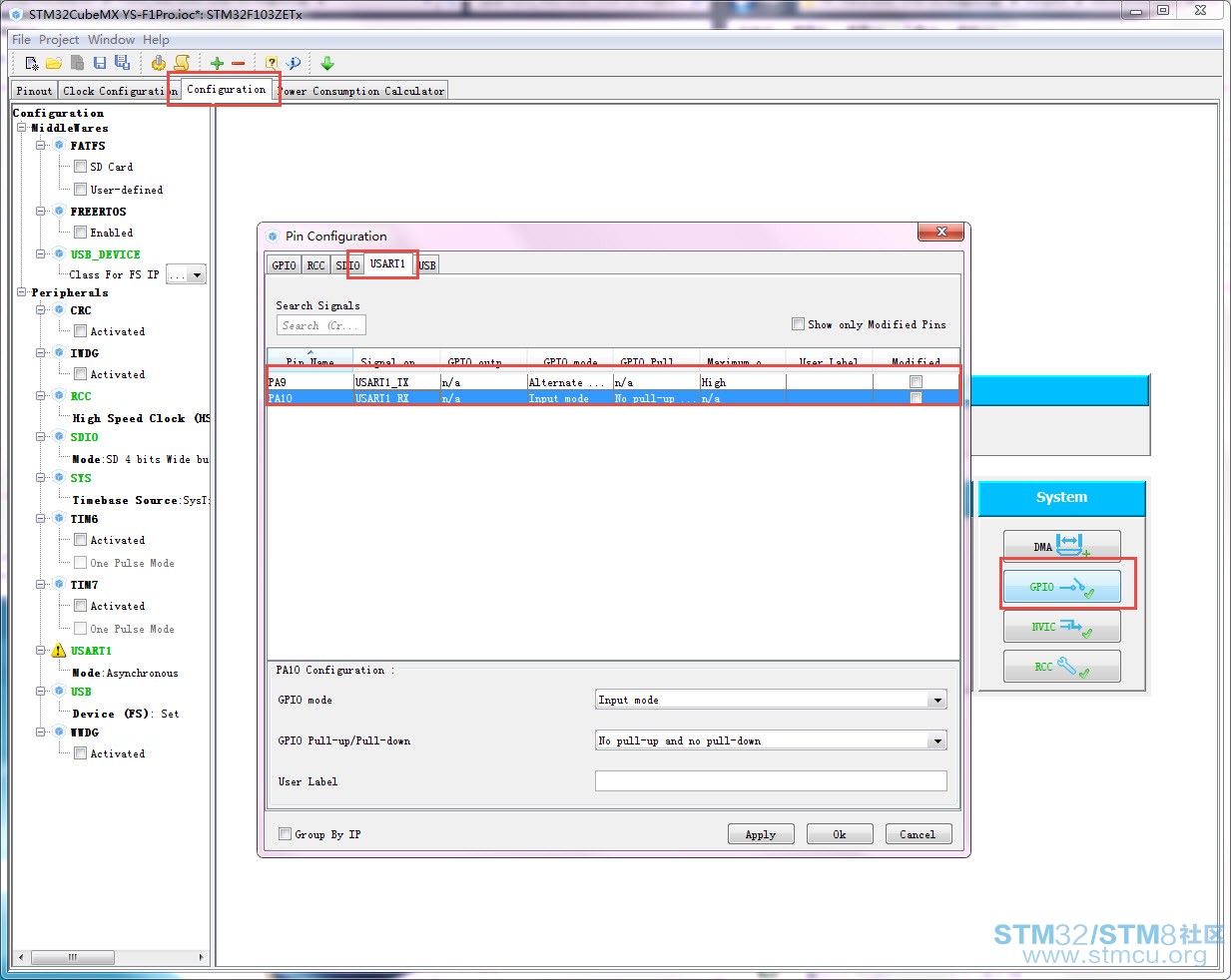Collapse the USART1 tree node
This screenshot has width=1231, height=980.
point(41,651)
